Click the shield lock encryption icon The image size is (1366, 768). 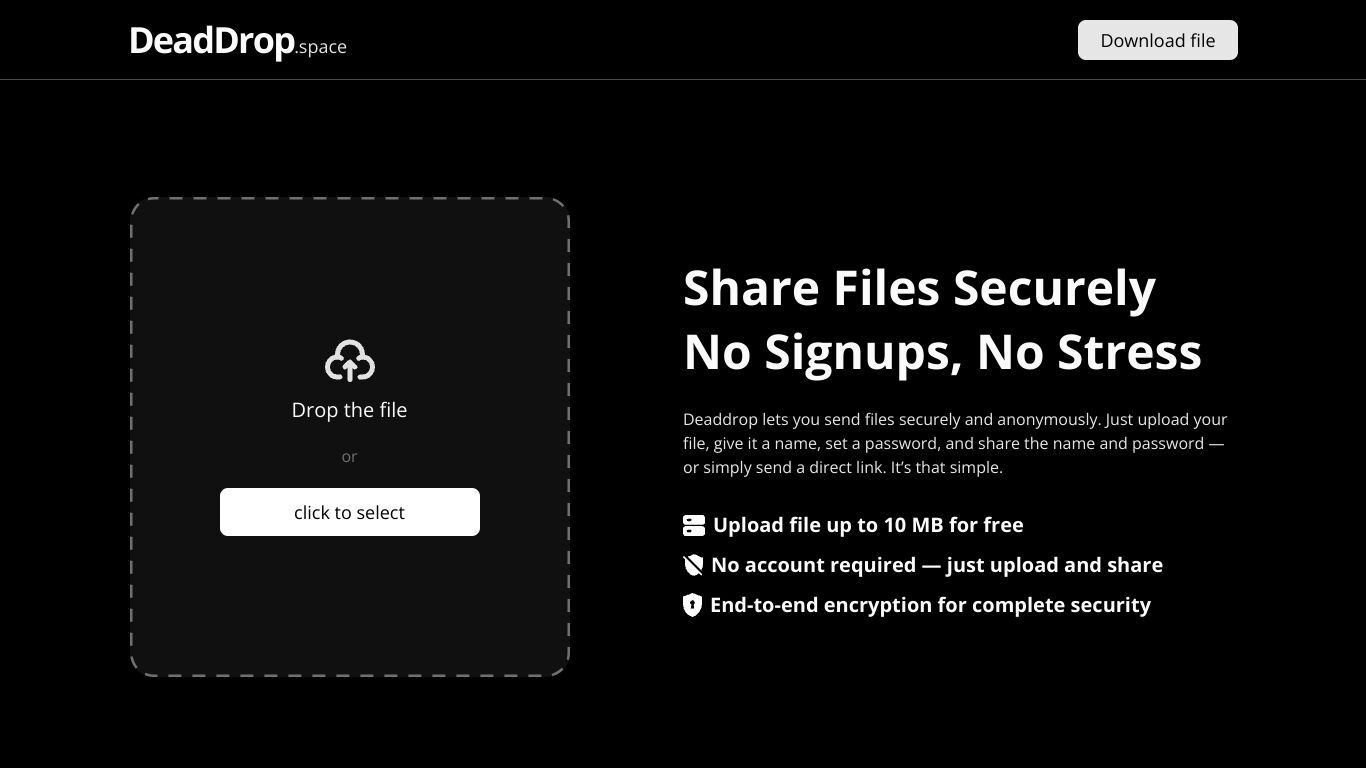coord(692,605)
